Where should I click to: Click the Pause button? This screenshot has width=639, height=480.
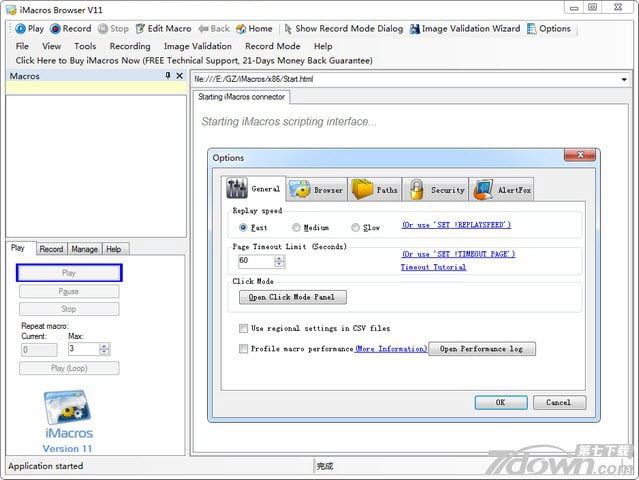coord(69,291)
